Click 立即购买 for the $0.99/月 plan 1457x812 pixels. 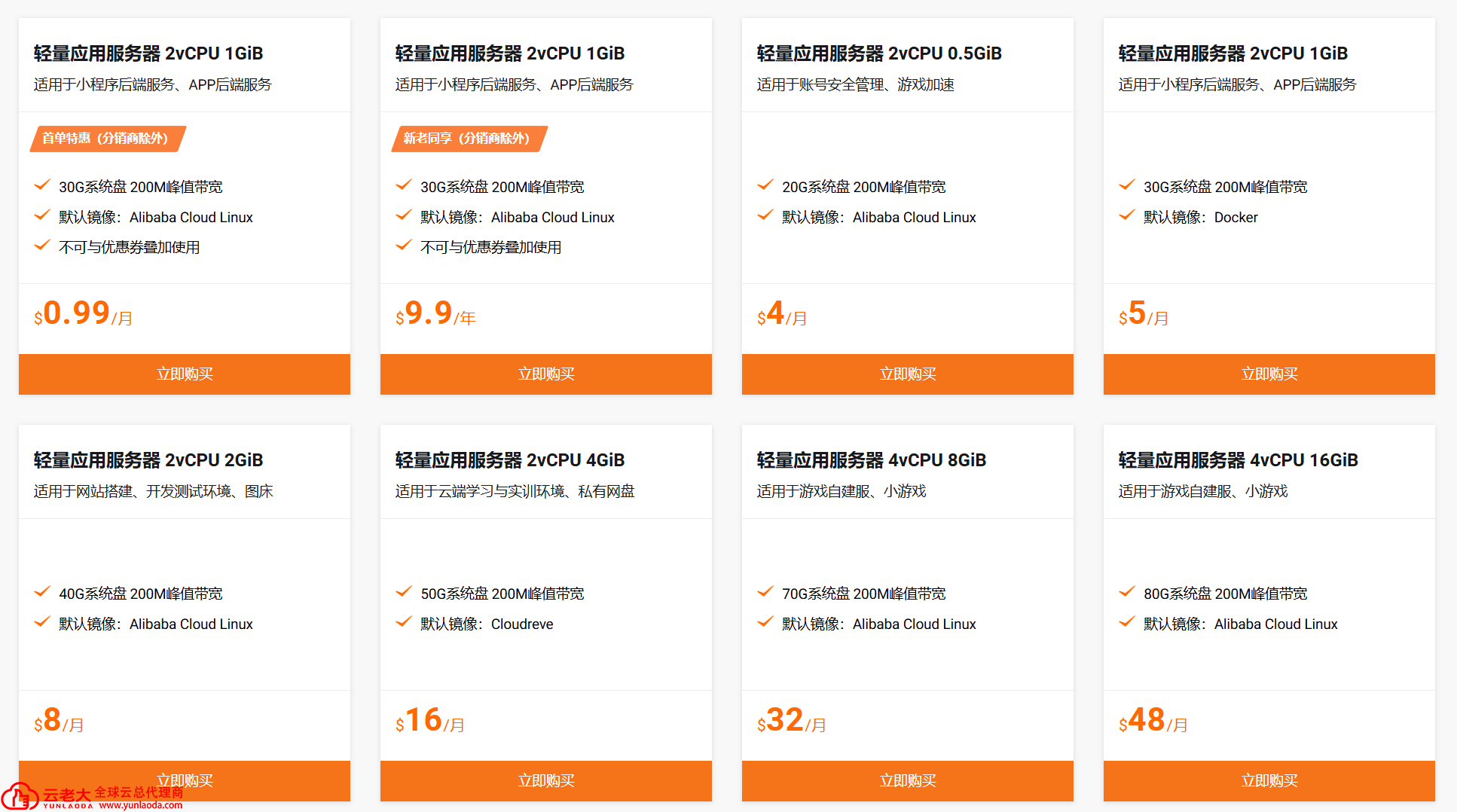point(184,374)
